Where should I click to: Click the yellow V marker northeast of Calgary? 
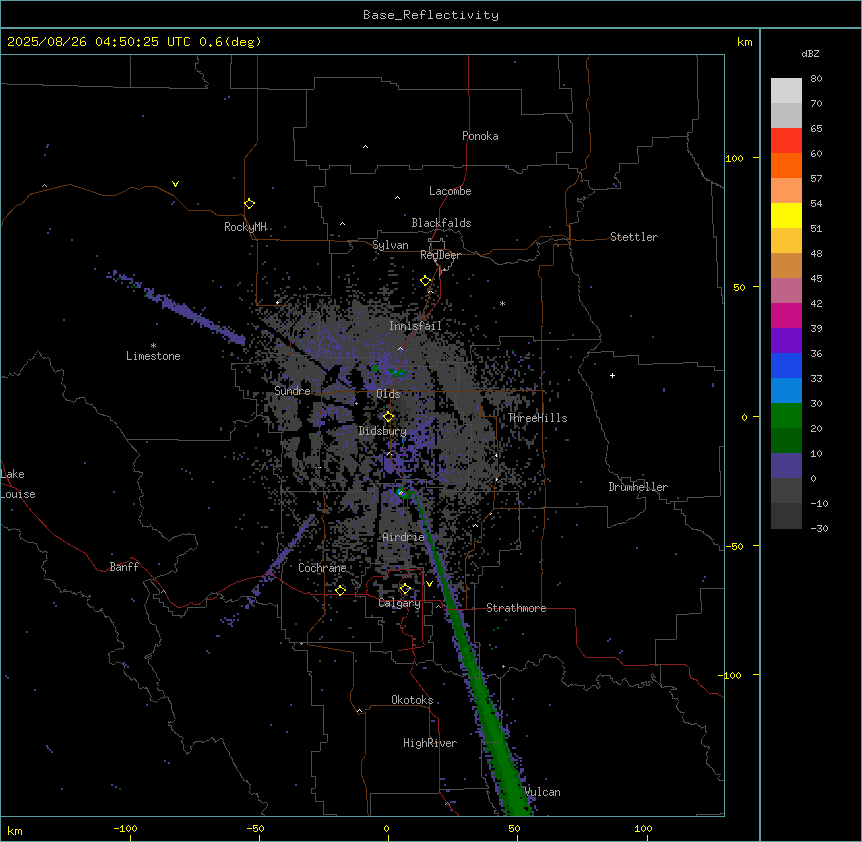[x=429, y=584]
